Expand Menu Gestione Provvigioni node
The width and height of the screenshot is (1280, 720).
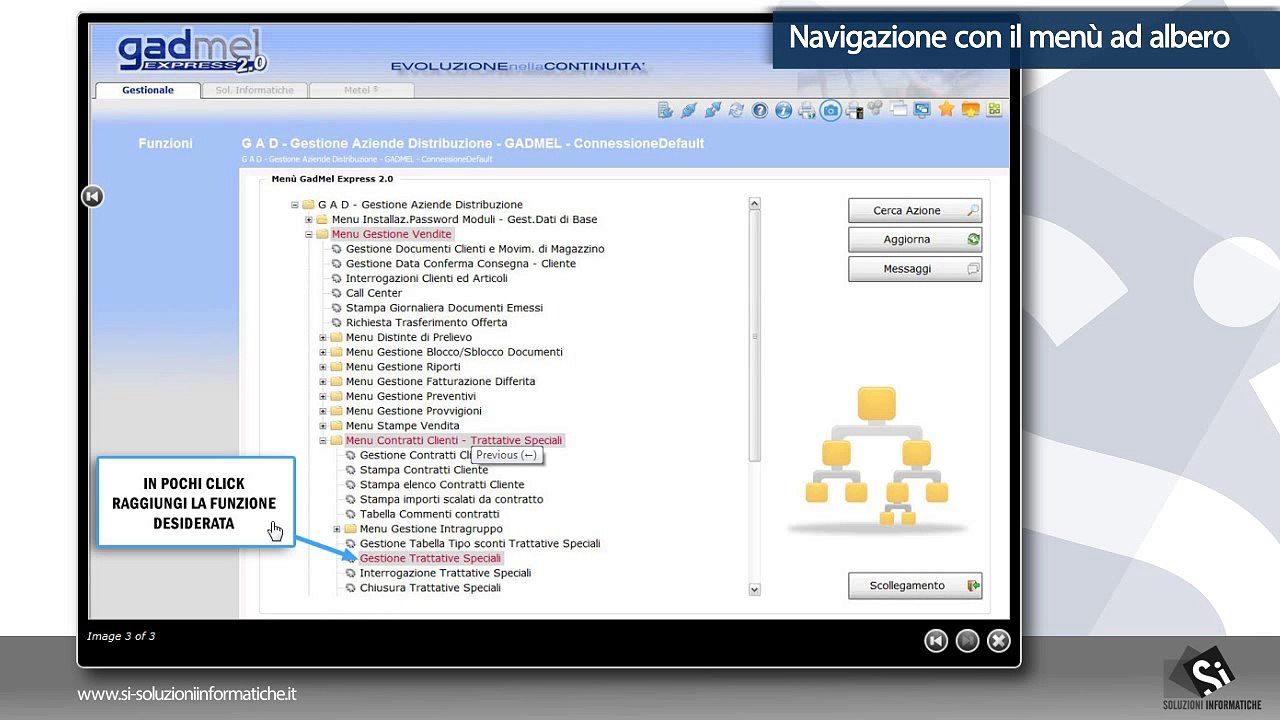click(323, 411)
